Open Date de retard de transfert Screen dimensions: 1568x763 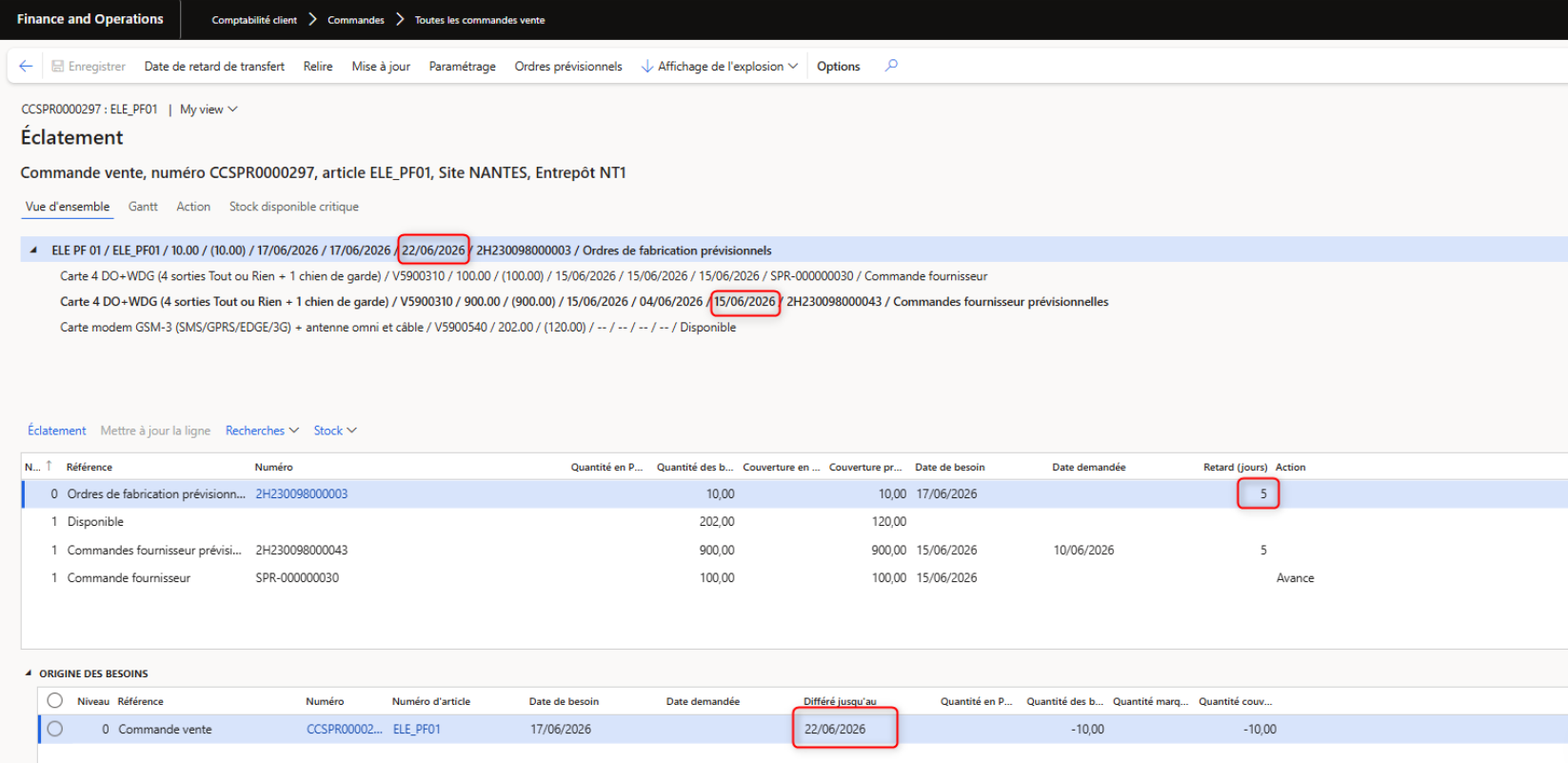pos(214,67)
